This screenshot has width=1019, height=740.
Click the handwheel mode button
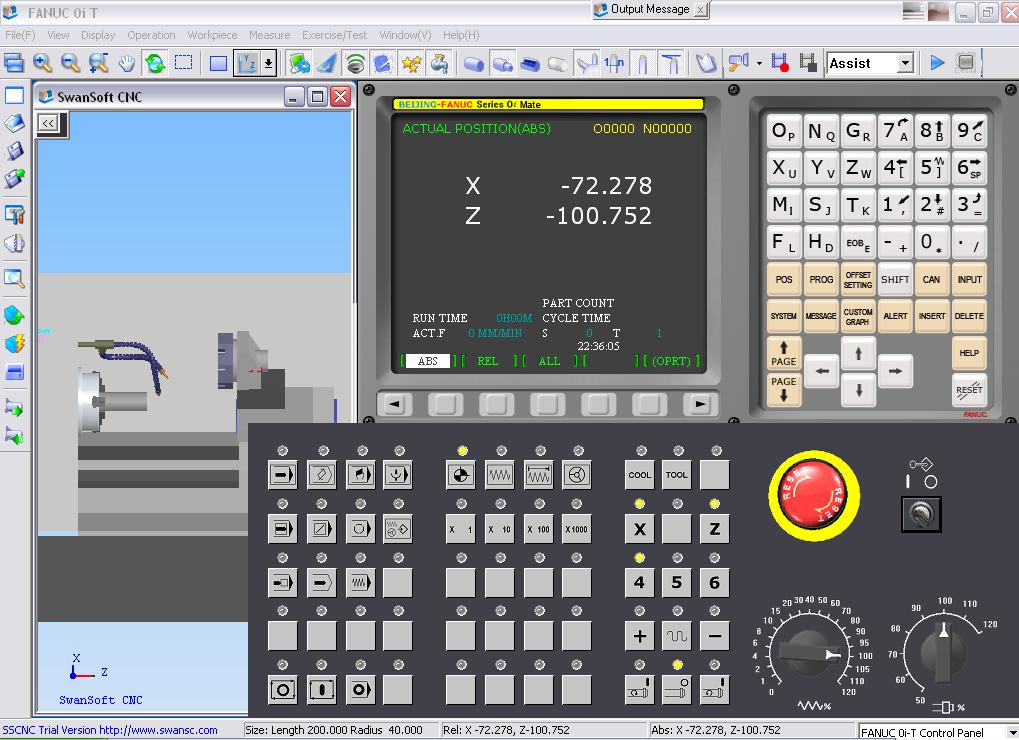(576, 475)
